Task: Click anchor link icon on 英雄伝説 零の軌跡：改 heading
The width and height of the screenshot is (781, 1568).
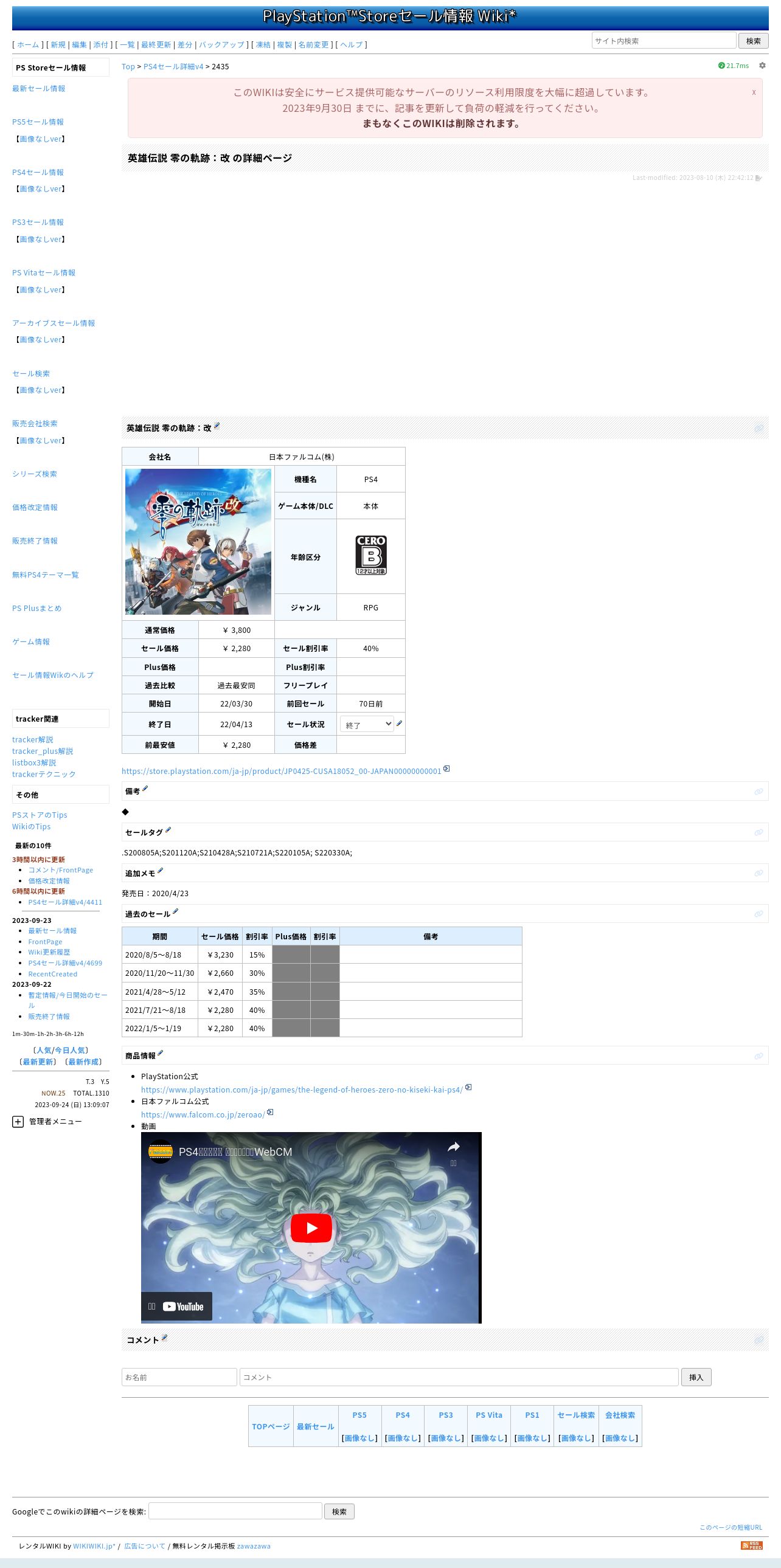Action: pos(758,428)
